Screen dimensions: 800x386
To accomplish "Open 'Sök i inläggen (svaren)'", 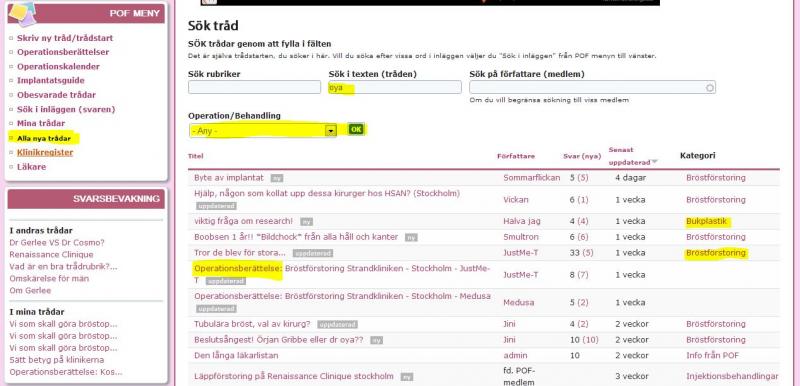I will [x=66, y=109].
